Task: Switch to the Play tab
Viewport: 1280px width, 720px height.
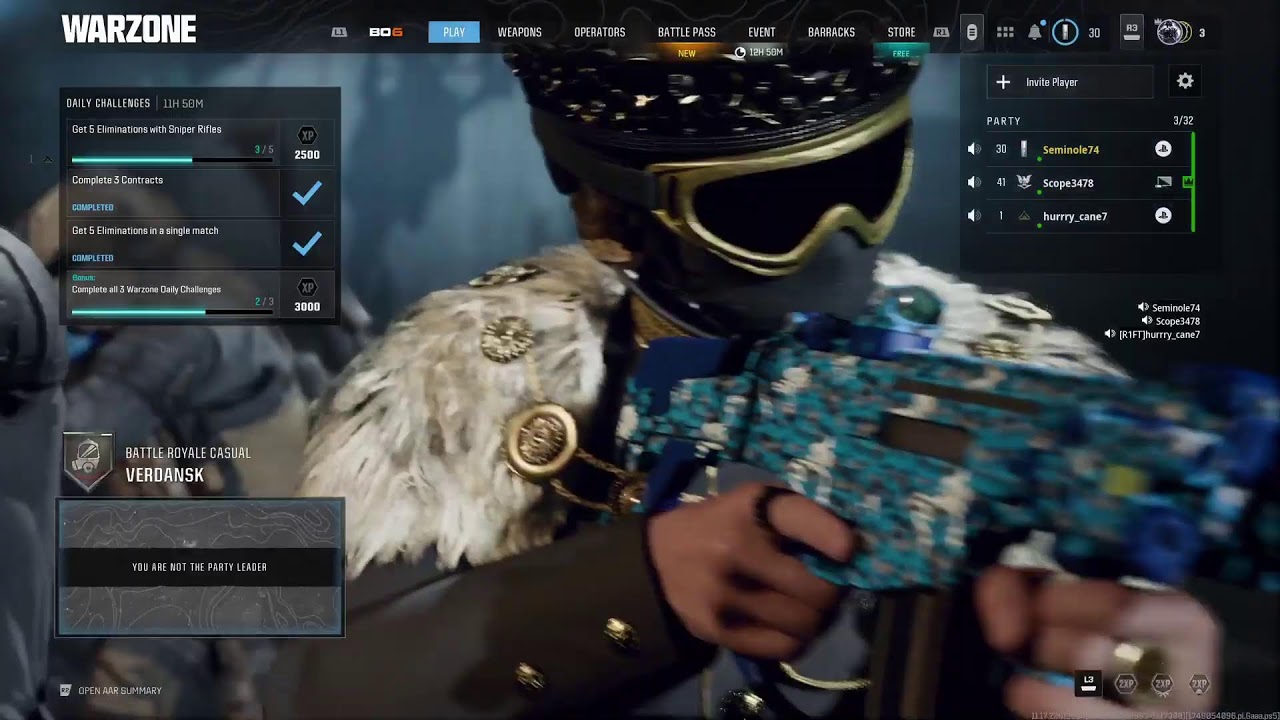Action: [x=454, y=32]
